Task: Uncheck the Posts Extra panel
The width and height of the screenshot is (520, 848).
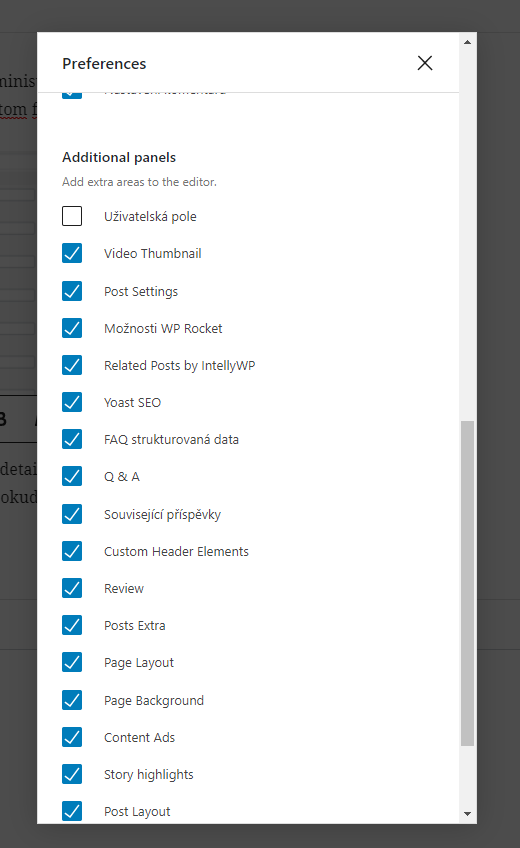Action: (72, 625)
